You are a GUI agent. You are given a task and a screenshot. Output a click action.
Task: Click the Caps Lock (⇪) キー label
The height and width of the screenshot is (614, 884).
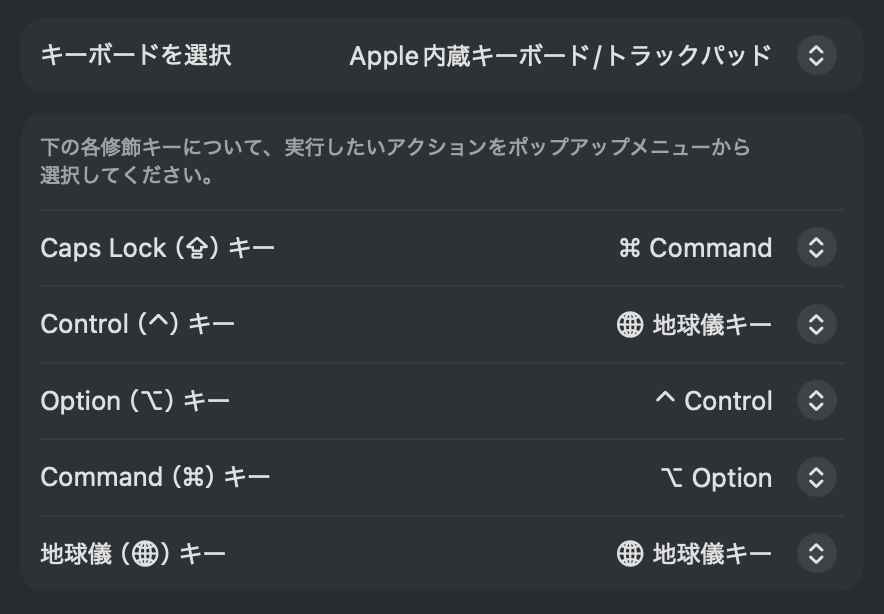157,248
